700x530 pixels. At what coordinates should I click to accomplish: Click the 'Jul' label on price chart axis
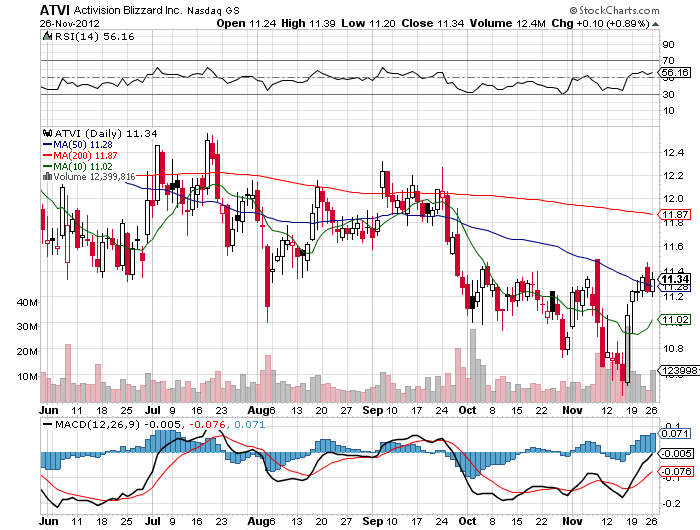tap(153, 410)
